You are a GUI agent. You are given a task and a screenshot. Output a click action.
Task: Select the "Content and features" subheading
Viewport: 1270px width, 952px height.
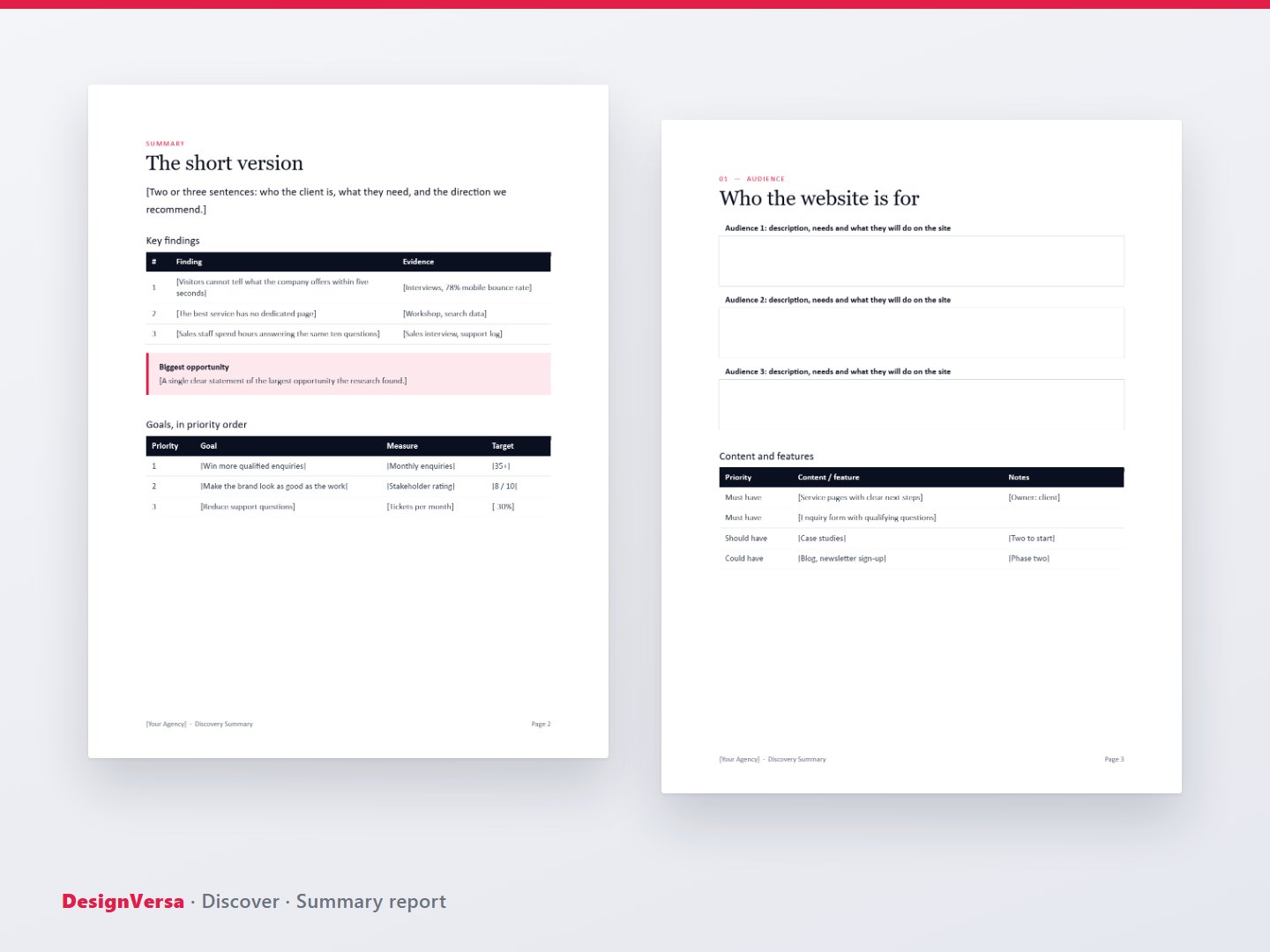pyautogui.click(x=766, y=457)
